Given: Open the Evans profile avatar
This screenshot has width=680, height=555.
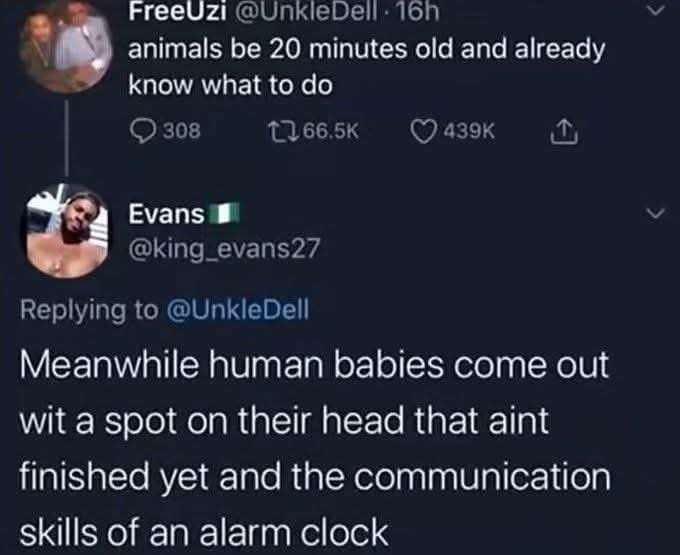Looking at the screenshot, I should coord(66,231).
